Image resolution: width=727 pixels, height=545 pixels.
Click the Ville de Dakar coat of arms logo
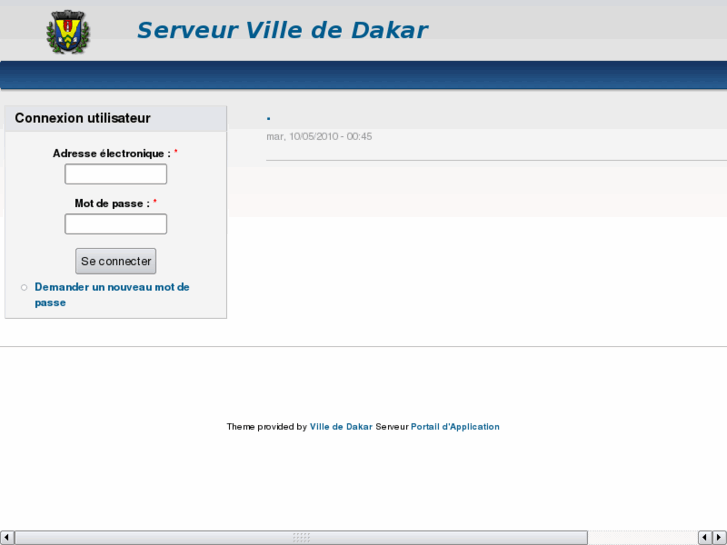(x=68, y=32)
